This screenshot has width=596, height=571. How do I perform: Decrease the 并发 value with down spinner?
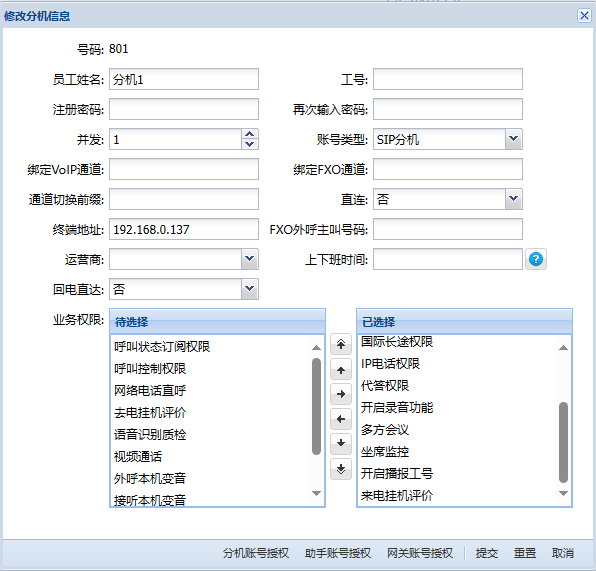point(250,144)
